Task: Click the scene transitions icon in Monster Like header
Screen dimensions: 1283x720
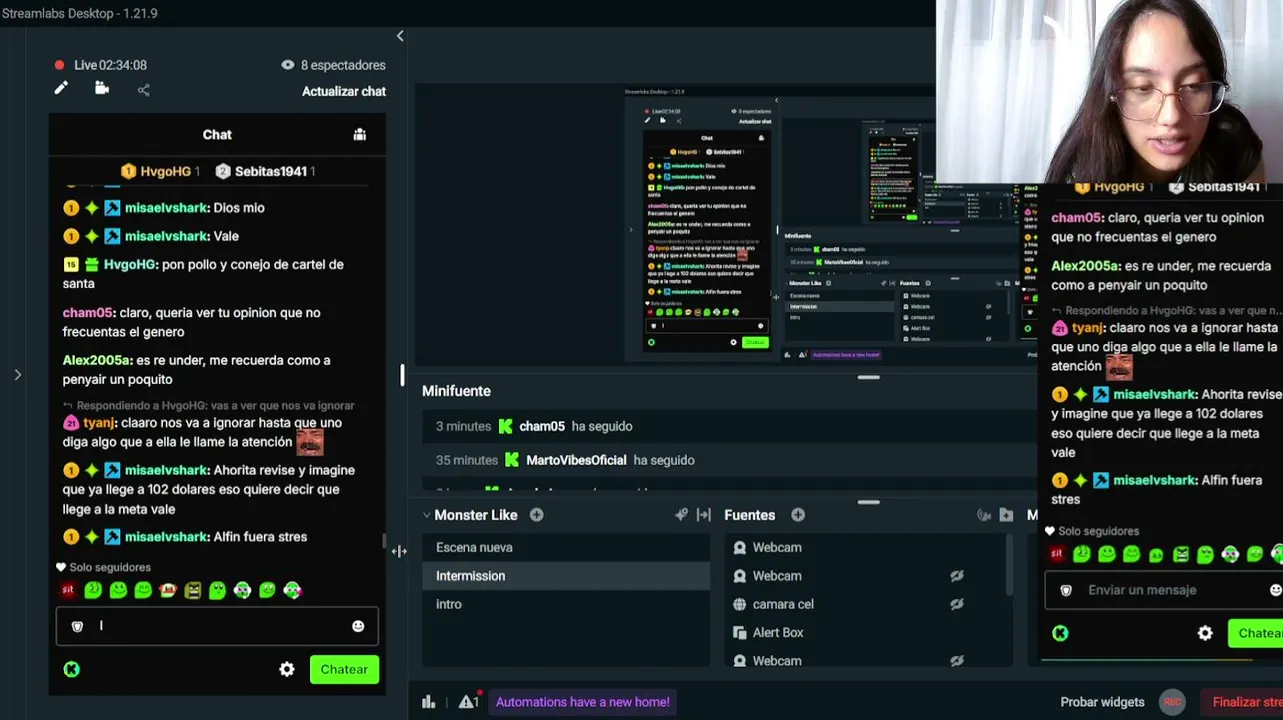Action: 681,515
